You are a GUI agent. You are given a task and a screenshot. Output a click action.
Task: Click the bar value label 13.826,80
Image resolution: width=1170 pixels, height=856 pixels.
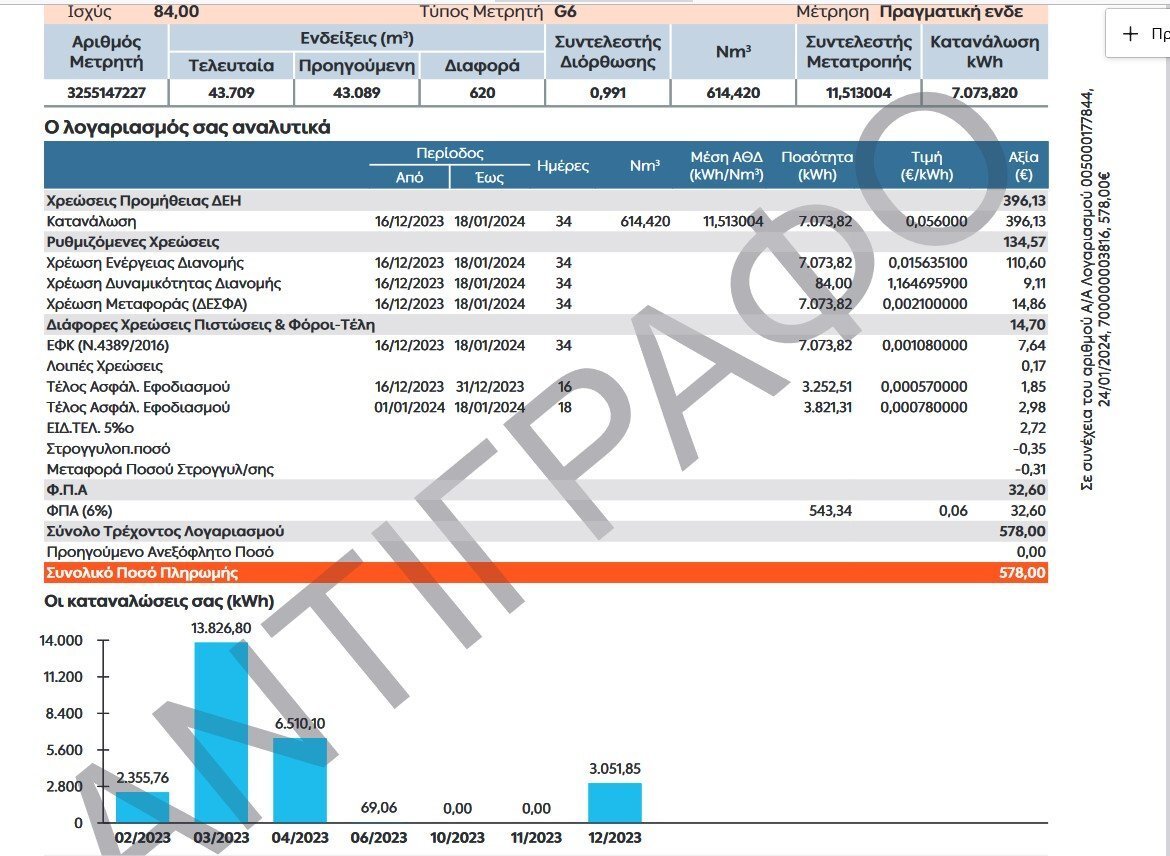click(x=222, y=628)
